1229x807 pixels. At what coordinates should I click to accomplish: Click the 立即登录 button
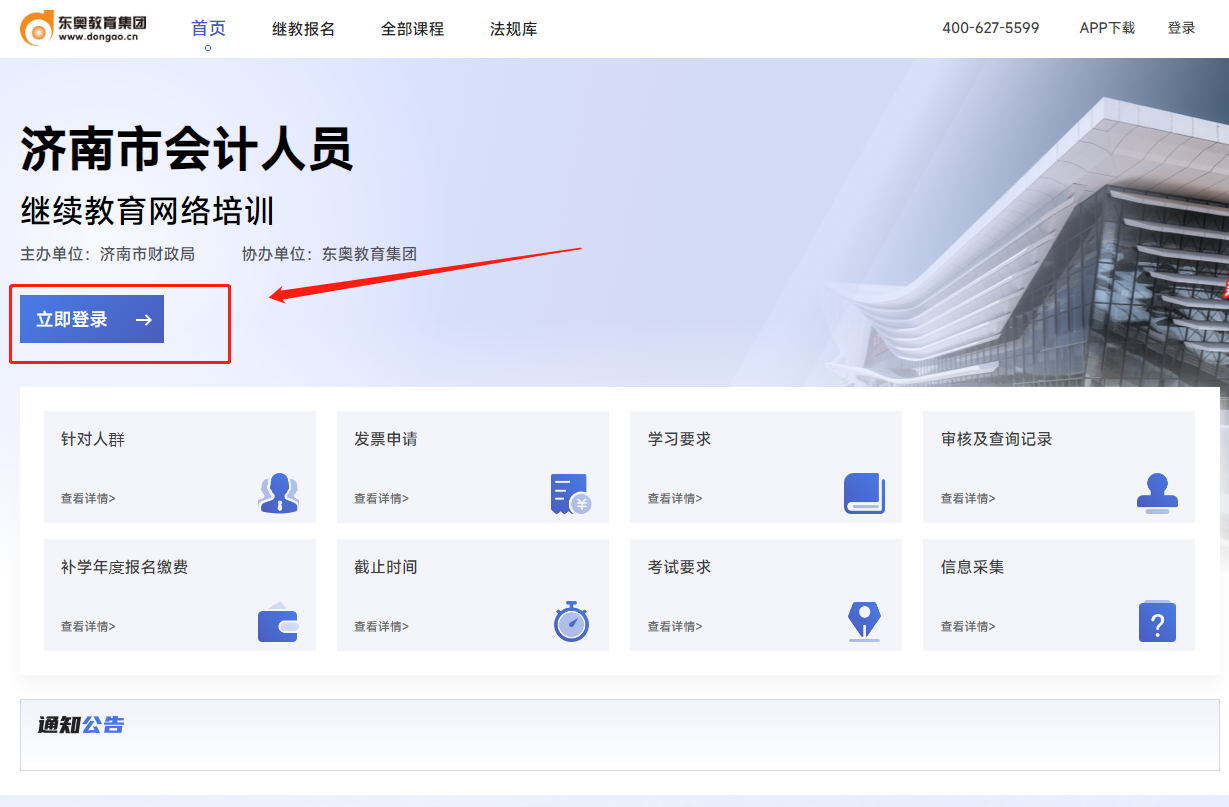click(x=91, y=318)
